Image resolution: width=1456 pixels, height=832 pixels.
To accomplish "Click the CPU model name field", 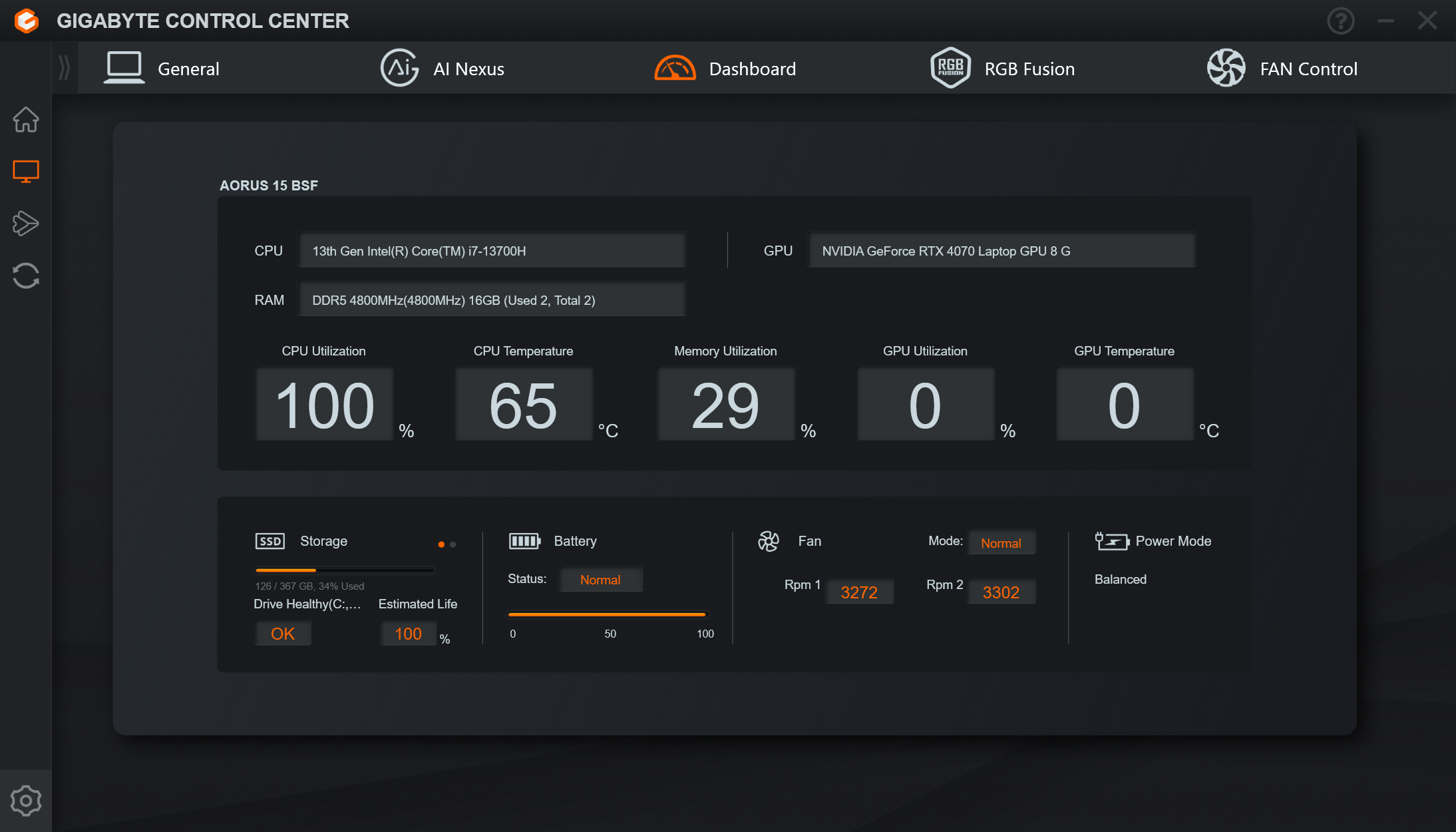I will (x=492, y=251).
